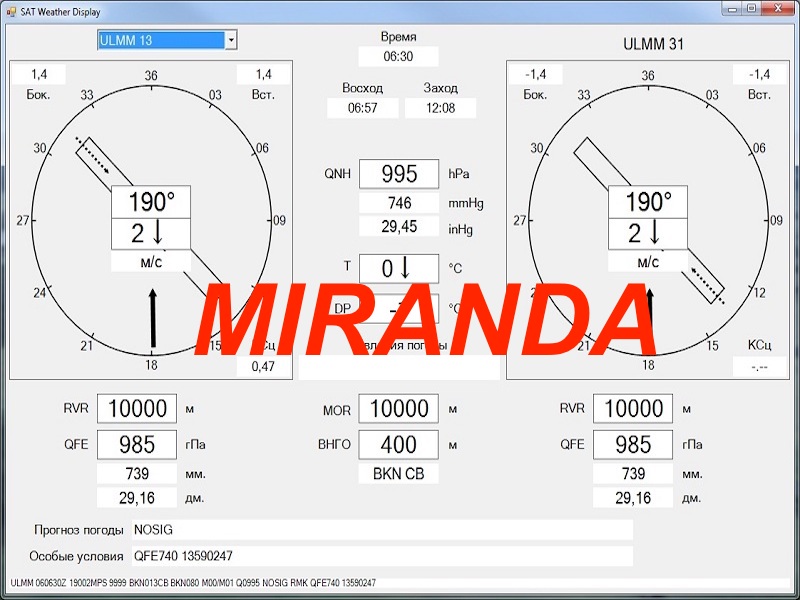
Task: Click the black wind arrow in left compass
Action: pyautogui.click(x=152, y=318)
